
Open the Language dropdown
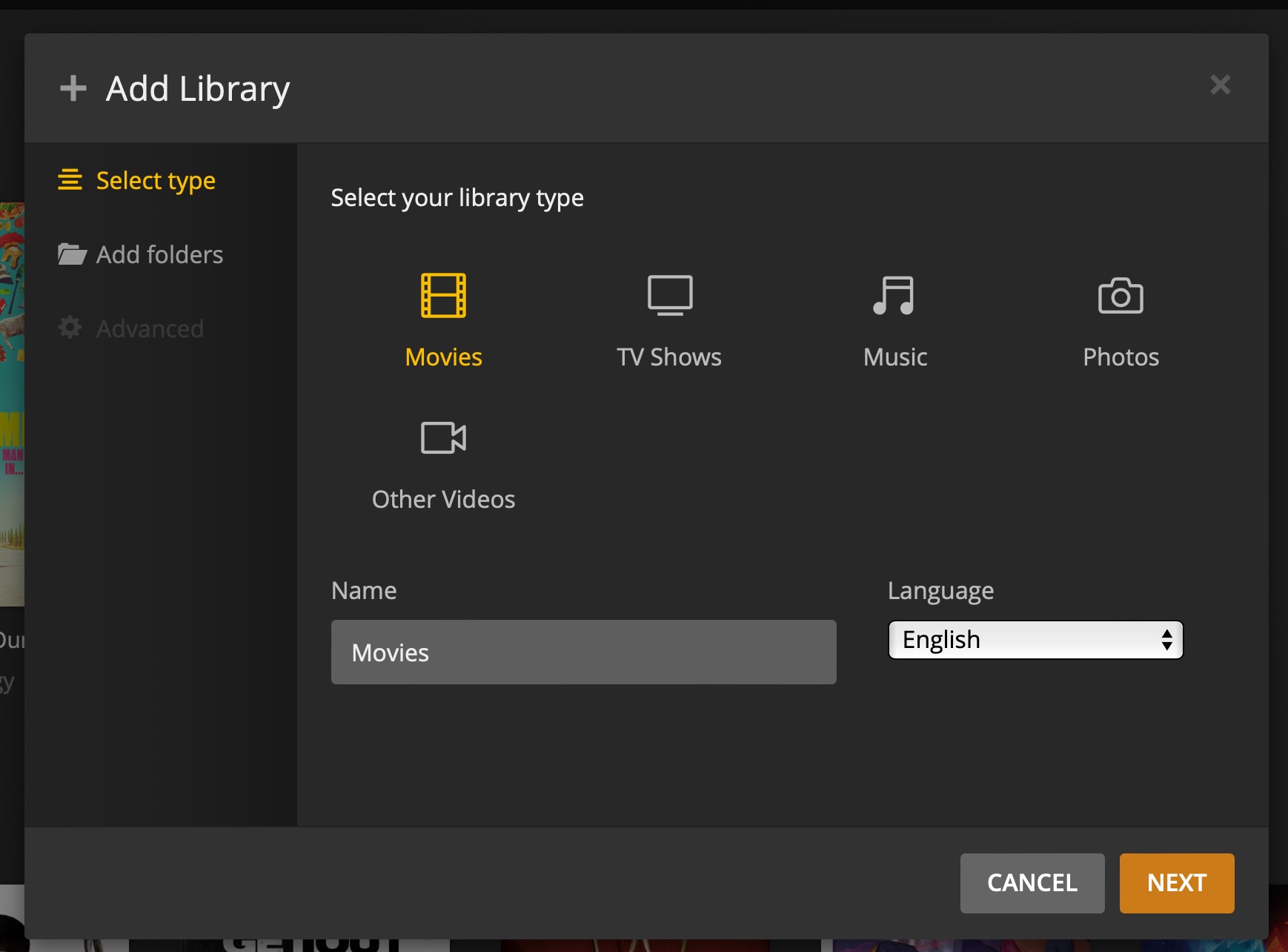pos(1034,640)
